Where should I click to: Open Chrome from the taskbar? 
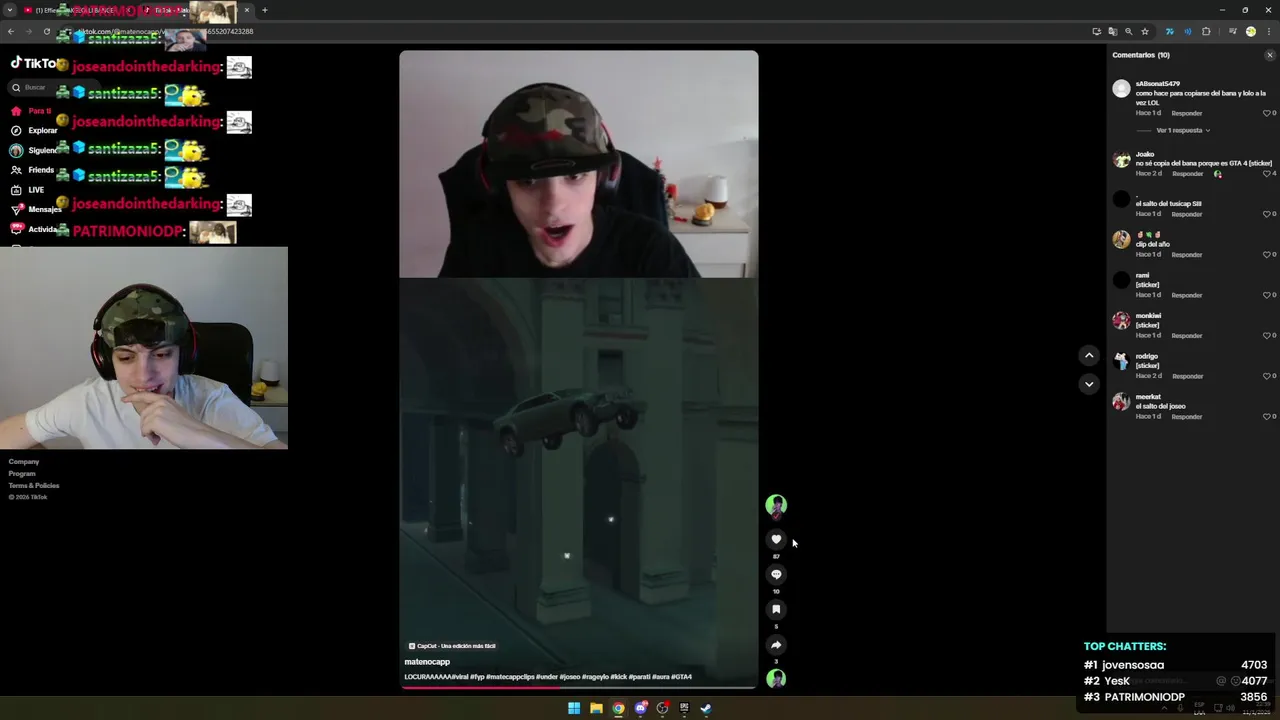(x=618, y=708)
